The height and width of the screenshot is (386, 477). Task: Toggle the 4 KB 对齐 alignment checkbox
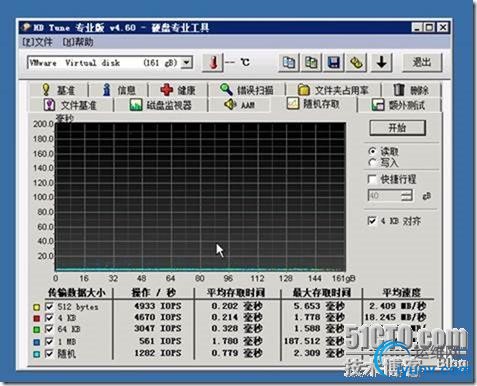click(372, 221)
